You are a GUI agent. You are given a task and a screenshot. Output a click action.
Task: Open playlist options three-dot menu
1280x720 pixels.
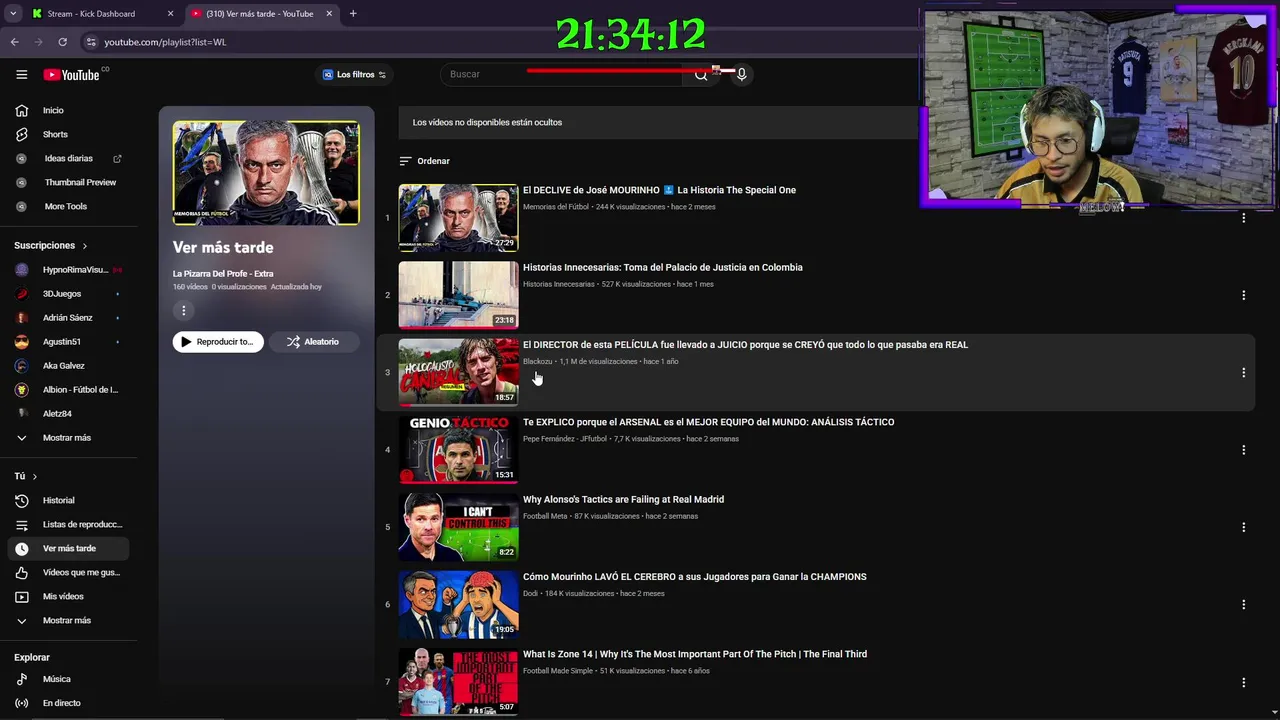183,311
